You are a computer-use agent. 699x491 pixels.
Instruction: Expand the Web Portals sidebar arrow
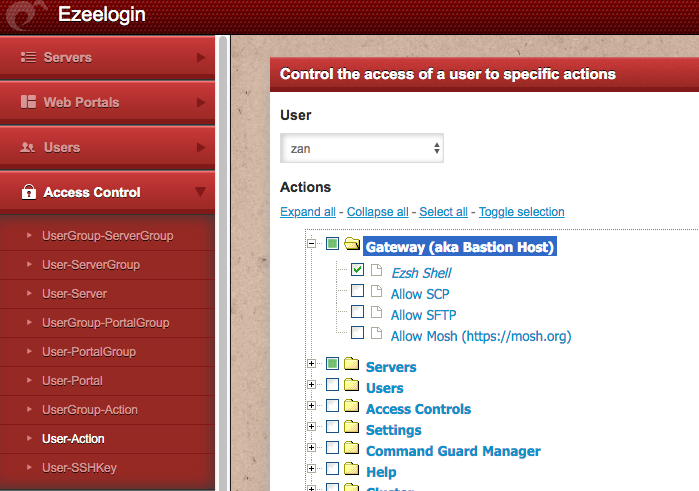point(201,103)
